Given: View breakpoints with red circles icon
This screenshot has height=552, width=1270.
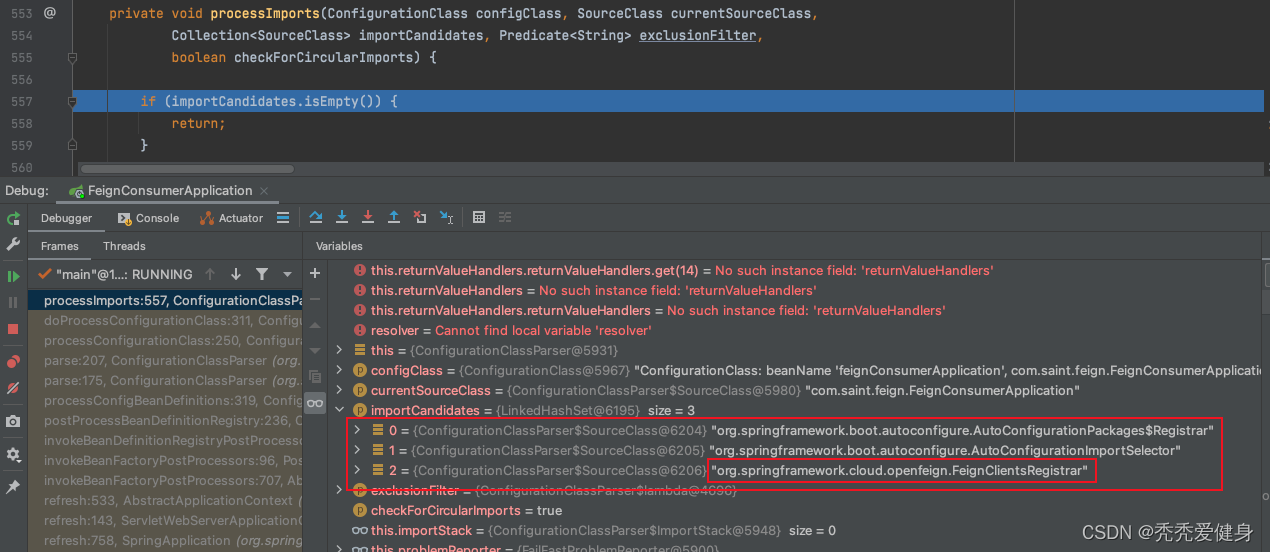Looking at the screenshot, I should (13, 362).
